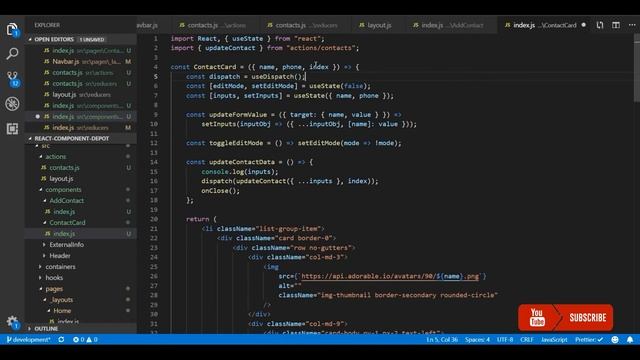Screen dimensions: 640x360
Task: Change the CRLF line ending setting
Action: click(527, 340)
